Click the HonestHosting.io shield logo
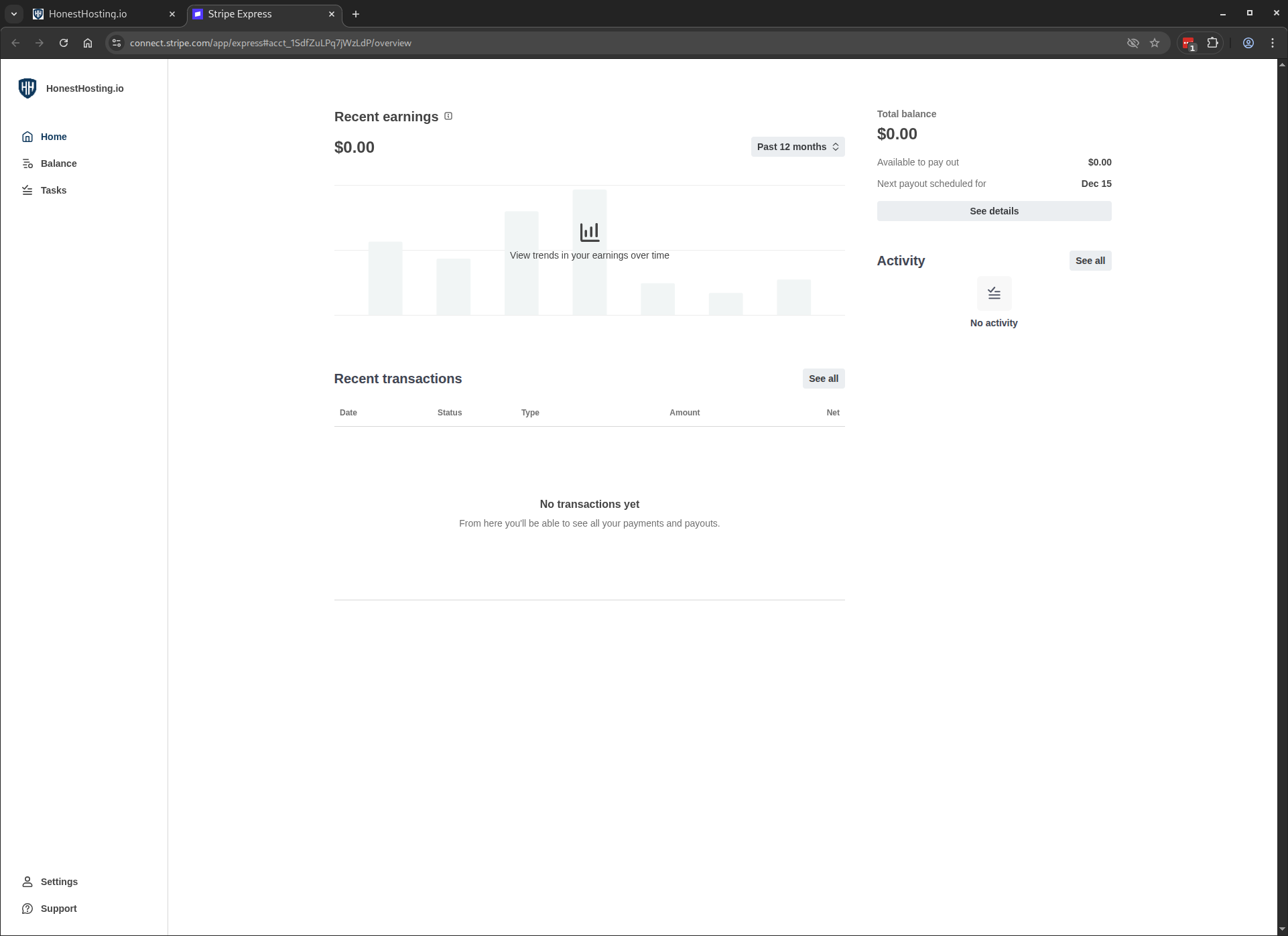The image size is (1288, 936). [x=27, y=88]
